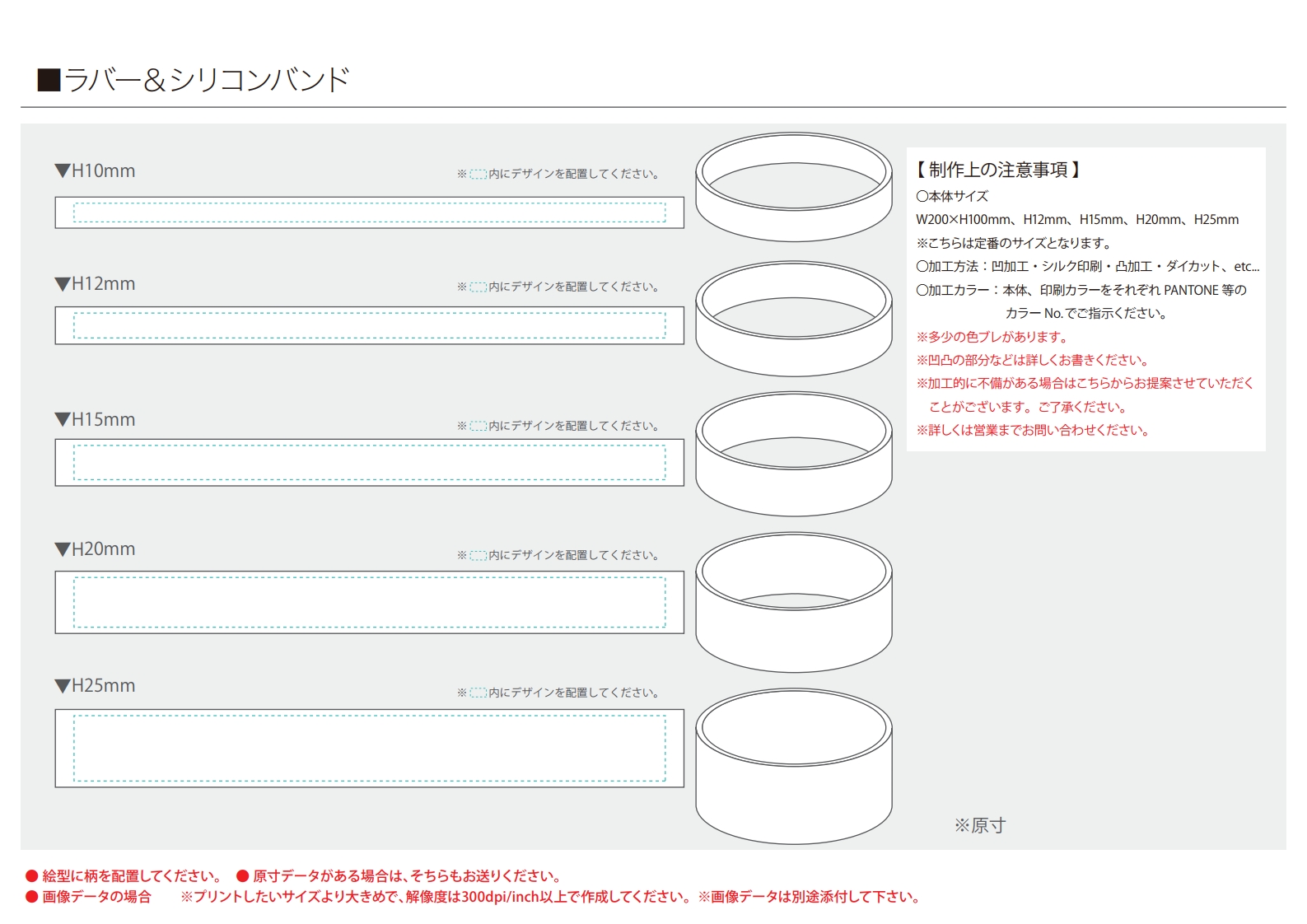Click the design placement note above H20mm box

(559, 555)
